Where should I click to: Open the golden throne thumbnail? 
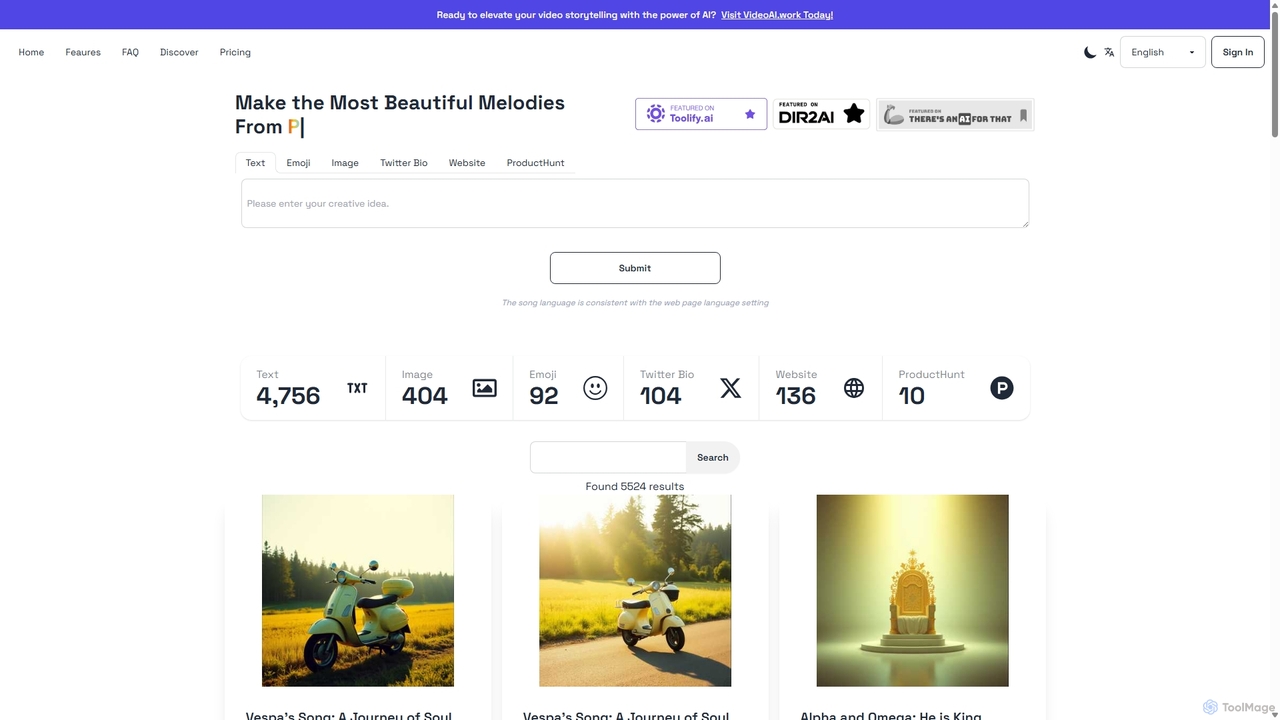(912, 590)
